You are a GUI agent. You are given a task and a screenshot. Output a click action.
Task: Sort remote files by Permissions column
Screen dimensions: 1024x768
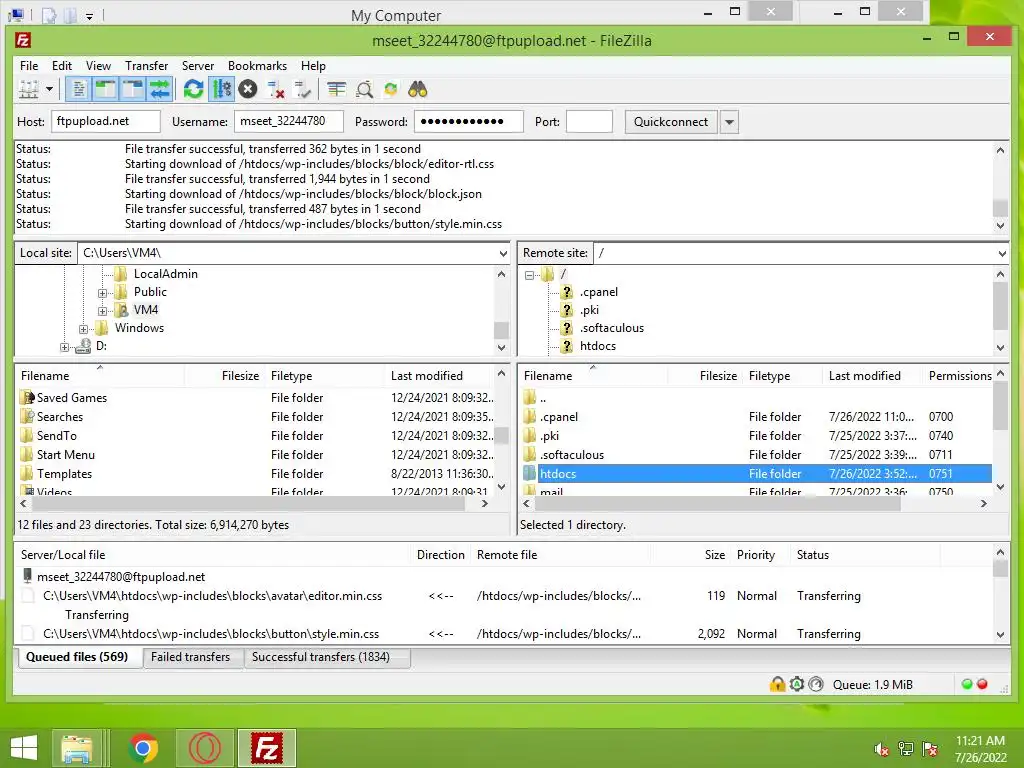[959, 376]
